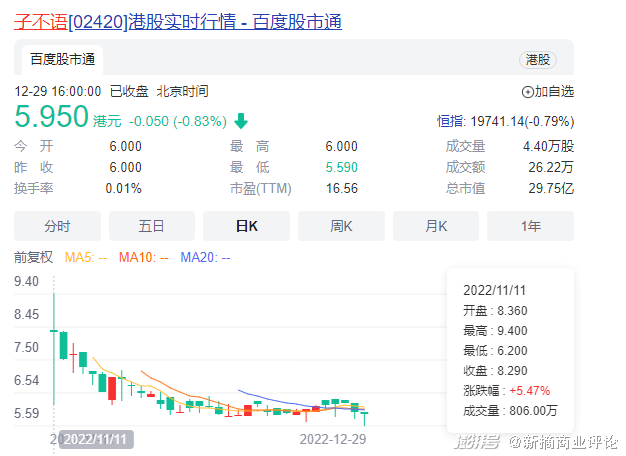Screen dimensions: 626x456
Task: Click the MA10 legend label
Action: (x=144, y=257)
